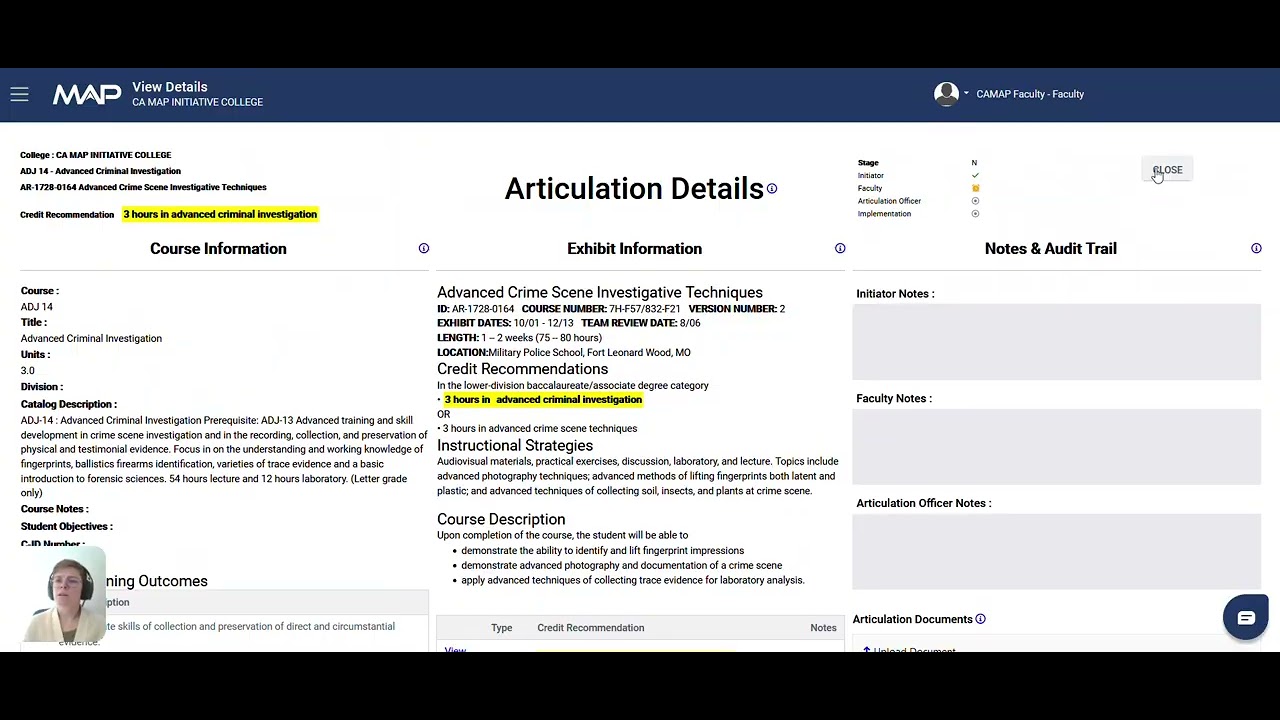Screen dimensions: 1280x720
Task: Open the user profile avatar
Action: 946,94
